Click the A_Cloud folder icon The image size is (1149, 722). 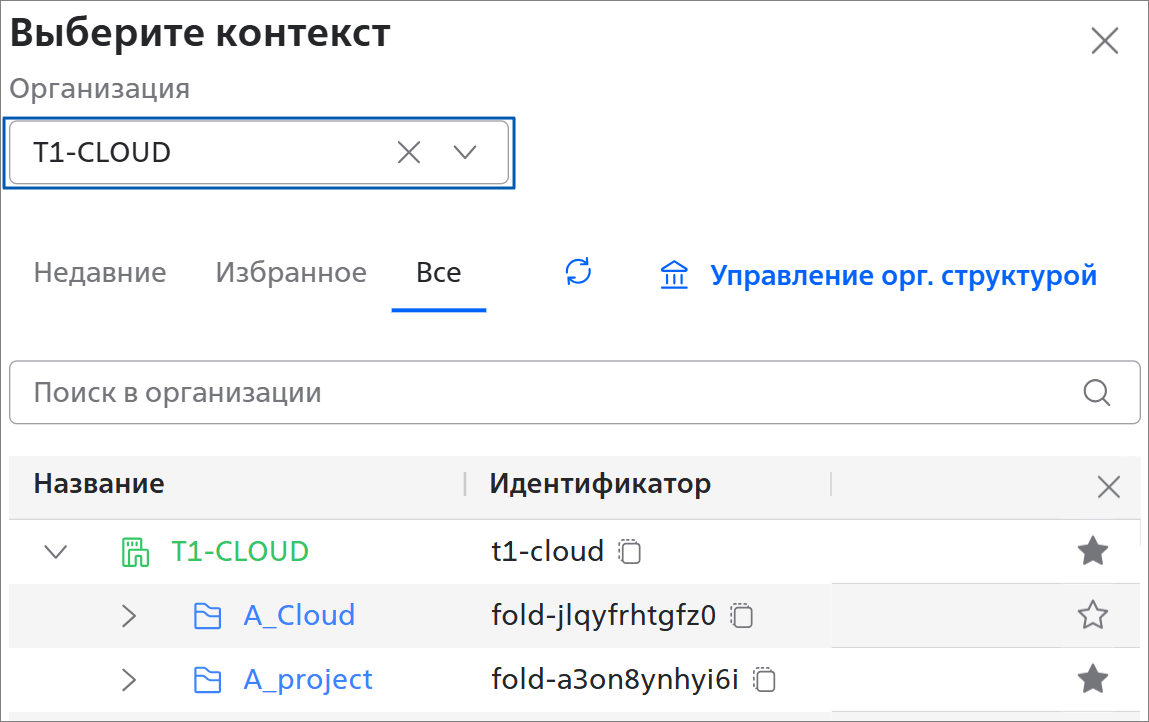pyautogui.click(x=207, y=616)
